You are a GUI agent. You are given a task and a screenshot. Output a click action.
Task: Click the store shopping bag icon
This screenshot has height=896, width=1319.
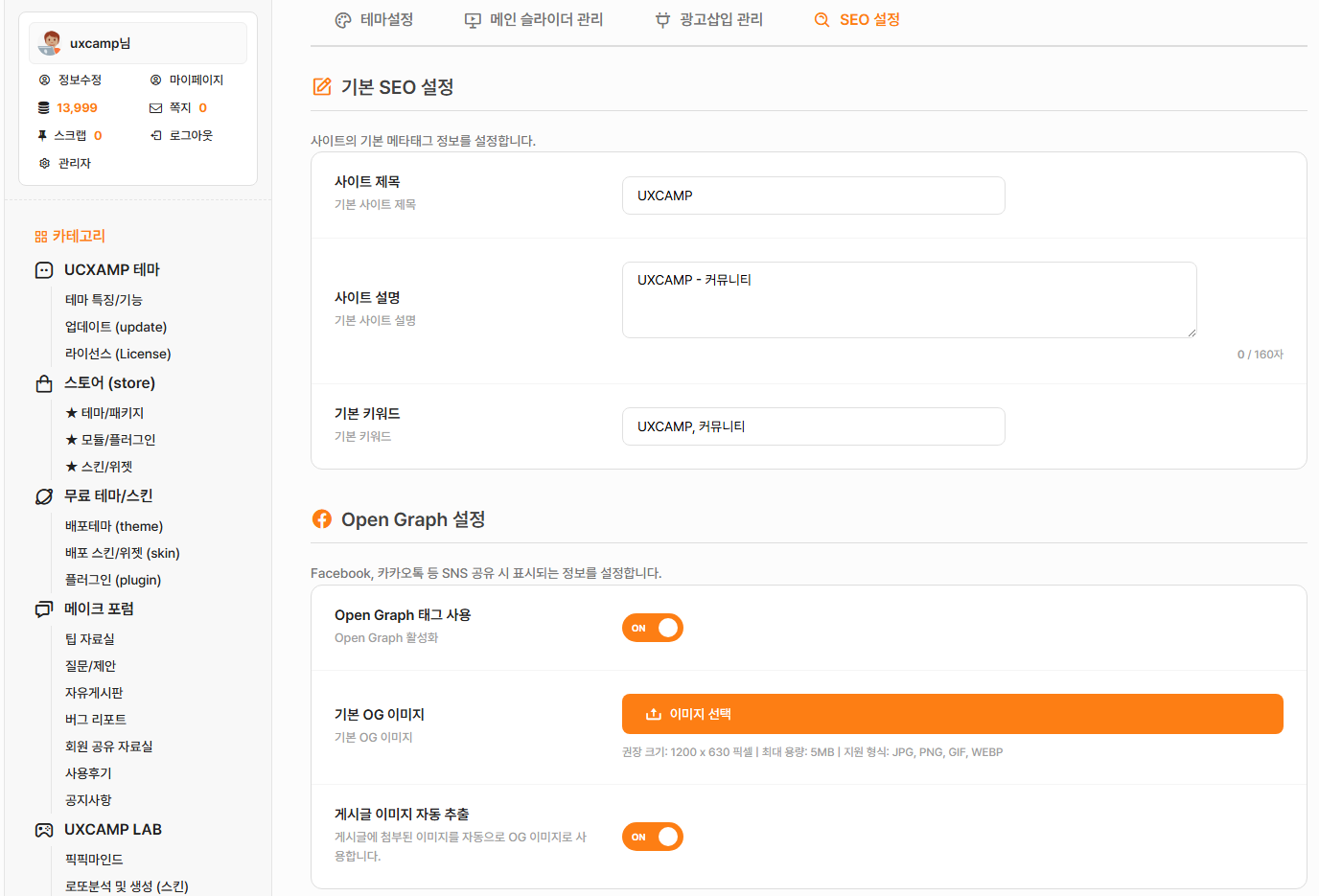tap(44, 383)
